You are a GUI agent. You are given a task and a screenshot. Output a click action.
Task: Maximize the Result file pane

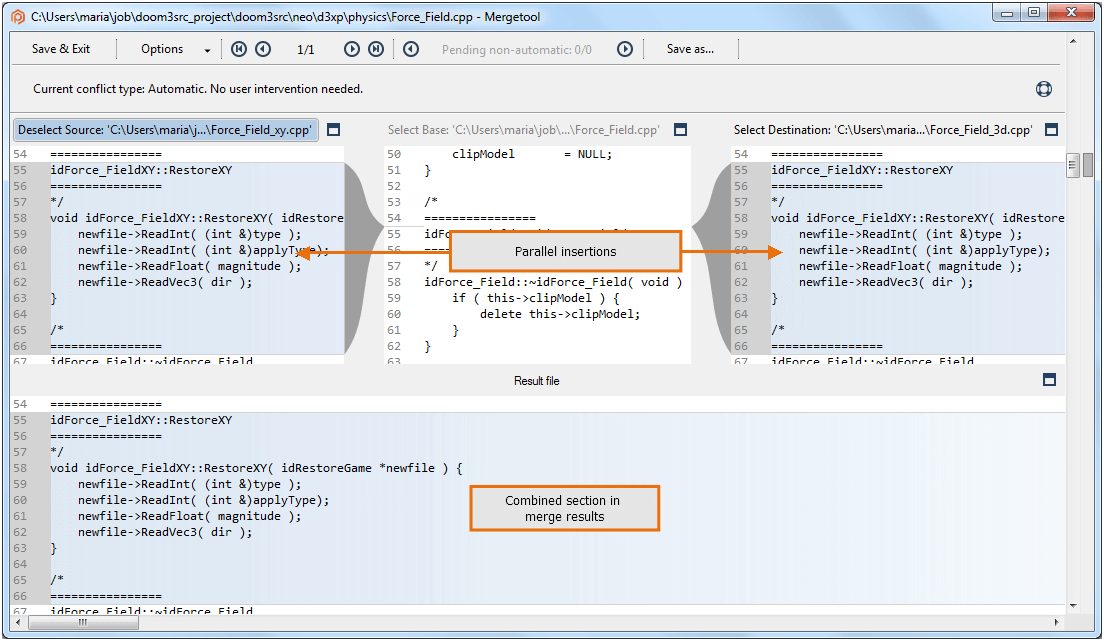pos(1049,380)
